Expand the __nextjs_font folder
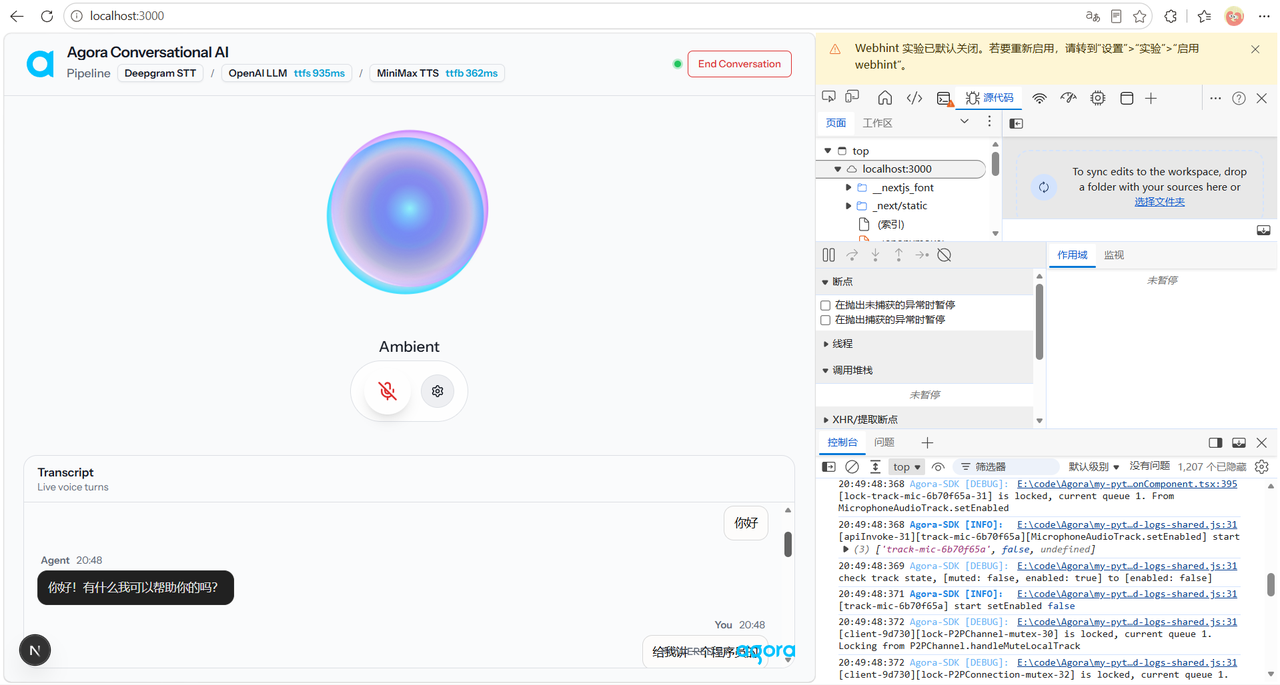This screenshot has height=685, width=1280. 849,187
